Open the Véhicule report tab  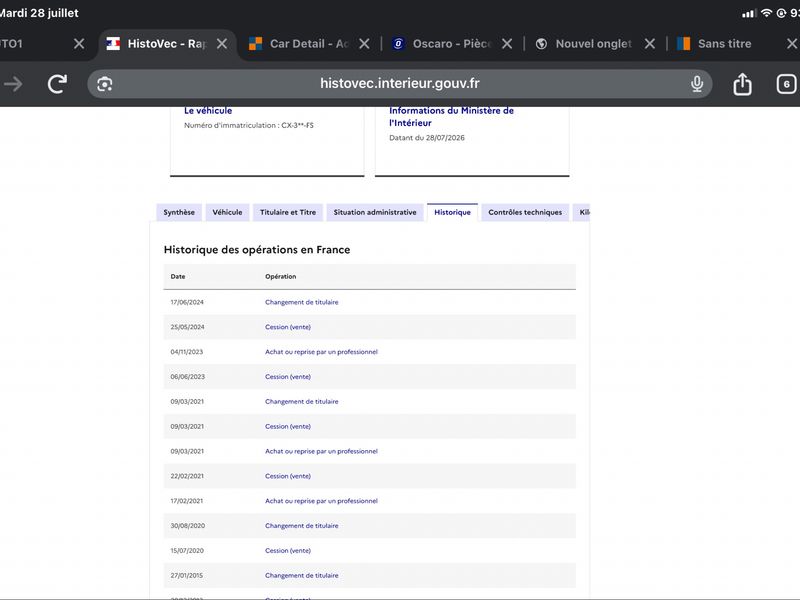(228, 212)
